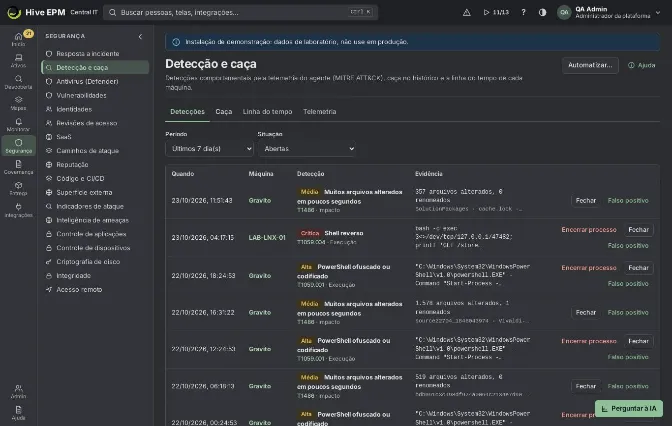
Task: Open Revisões de acesso in sidebar
Action: click(x=95, y=123)
